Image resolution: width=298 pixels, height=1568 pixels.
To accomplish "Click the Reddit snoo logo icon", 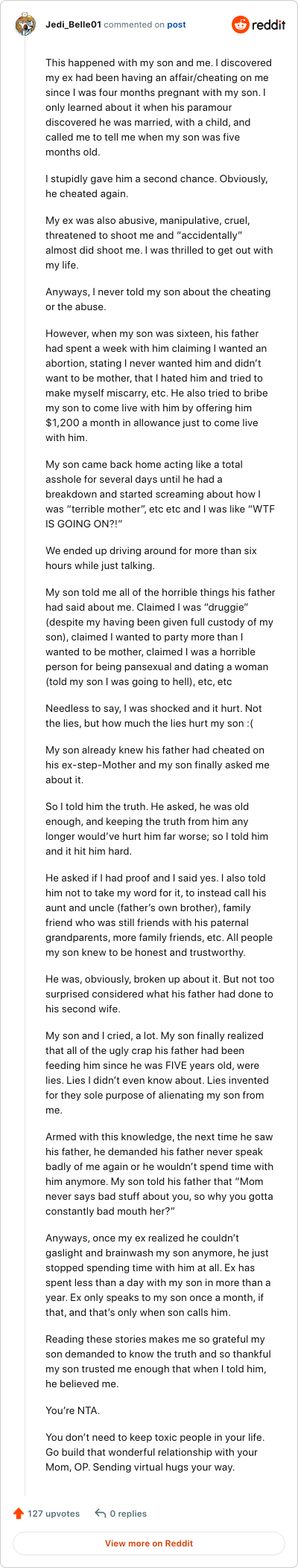I will (241, 25).
